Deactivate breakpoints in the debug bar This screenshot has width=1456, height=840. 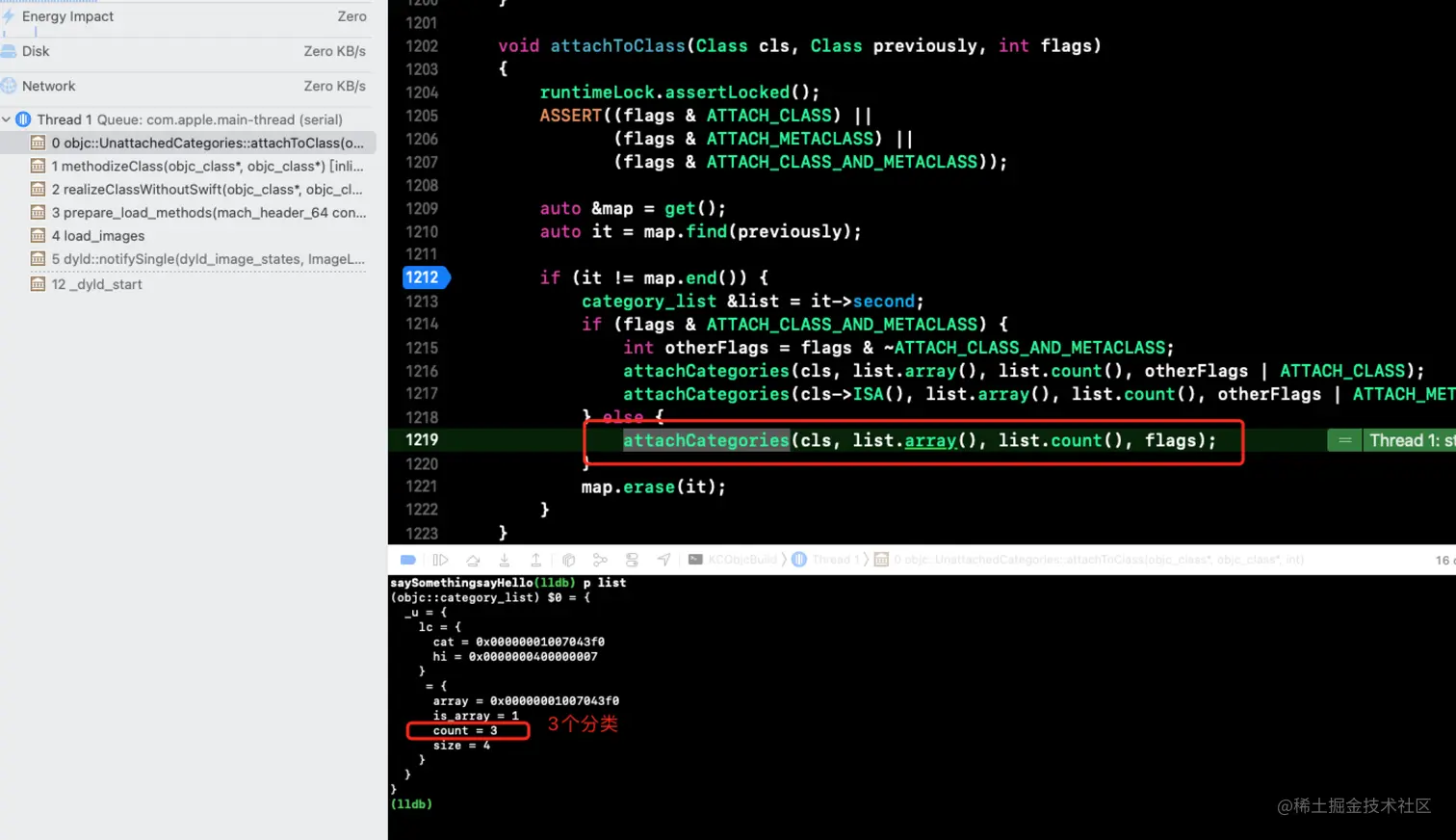[x=408, y=560]
